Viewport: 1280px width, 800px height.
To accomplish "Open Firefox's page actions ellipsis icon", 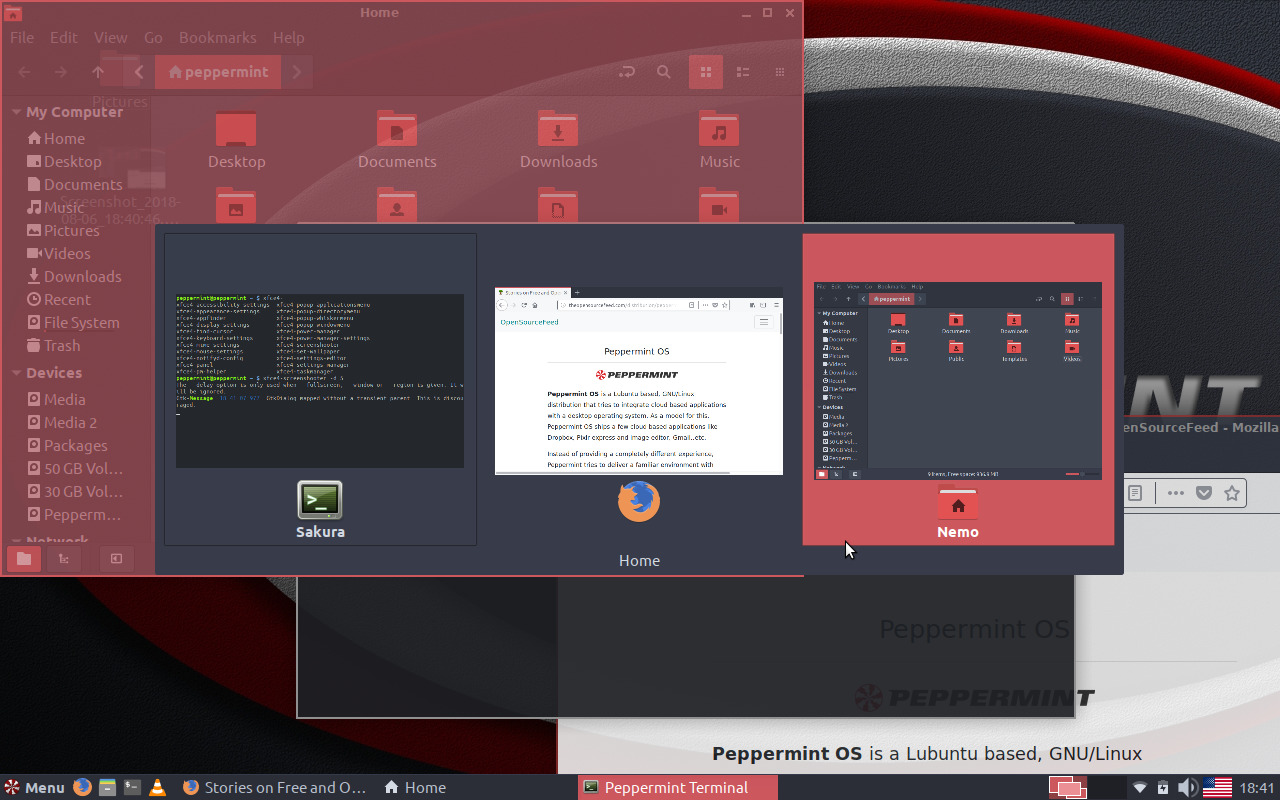I will (1175, 493).
